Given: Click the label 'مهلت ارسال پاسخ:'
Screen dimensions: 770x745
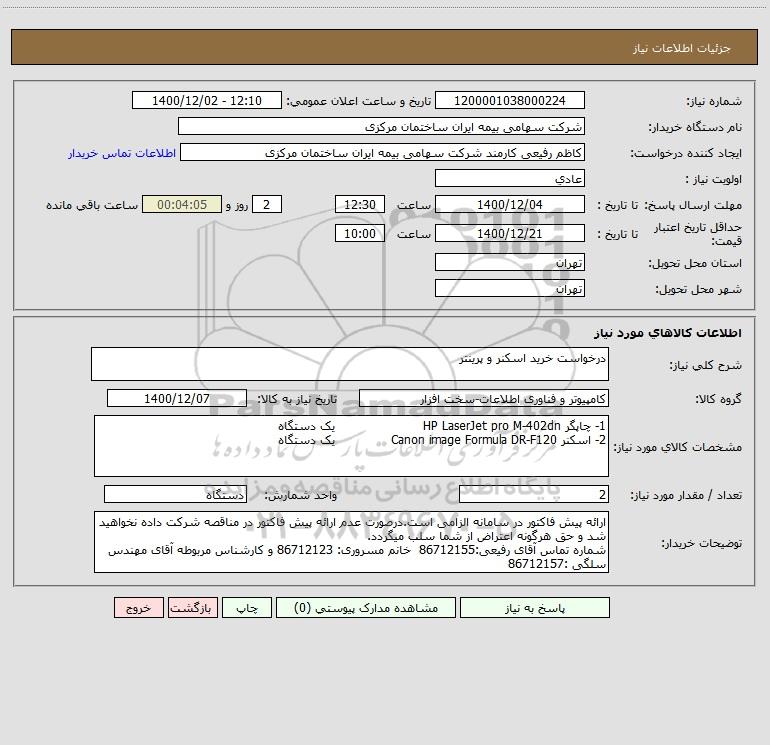Looking at the screenshot, I should click(693, 205).
